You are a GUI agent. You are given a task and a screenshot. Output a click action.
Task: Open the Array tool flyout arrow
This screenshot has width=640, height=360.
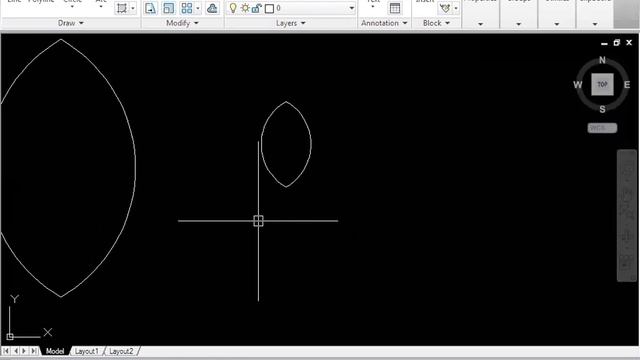pos(198,8)
